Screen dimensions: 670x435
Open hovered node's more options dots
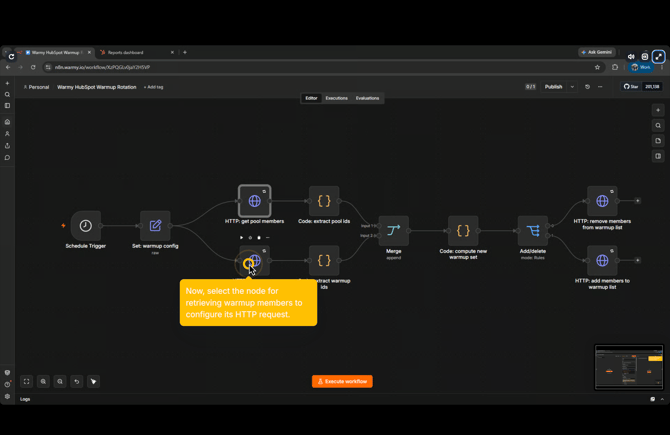pos(267,238)
